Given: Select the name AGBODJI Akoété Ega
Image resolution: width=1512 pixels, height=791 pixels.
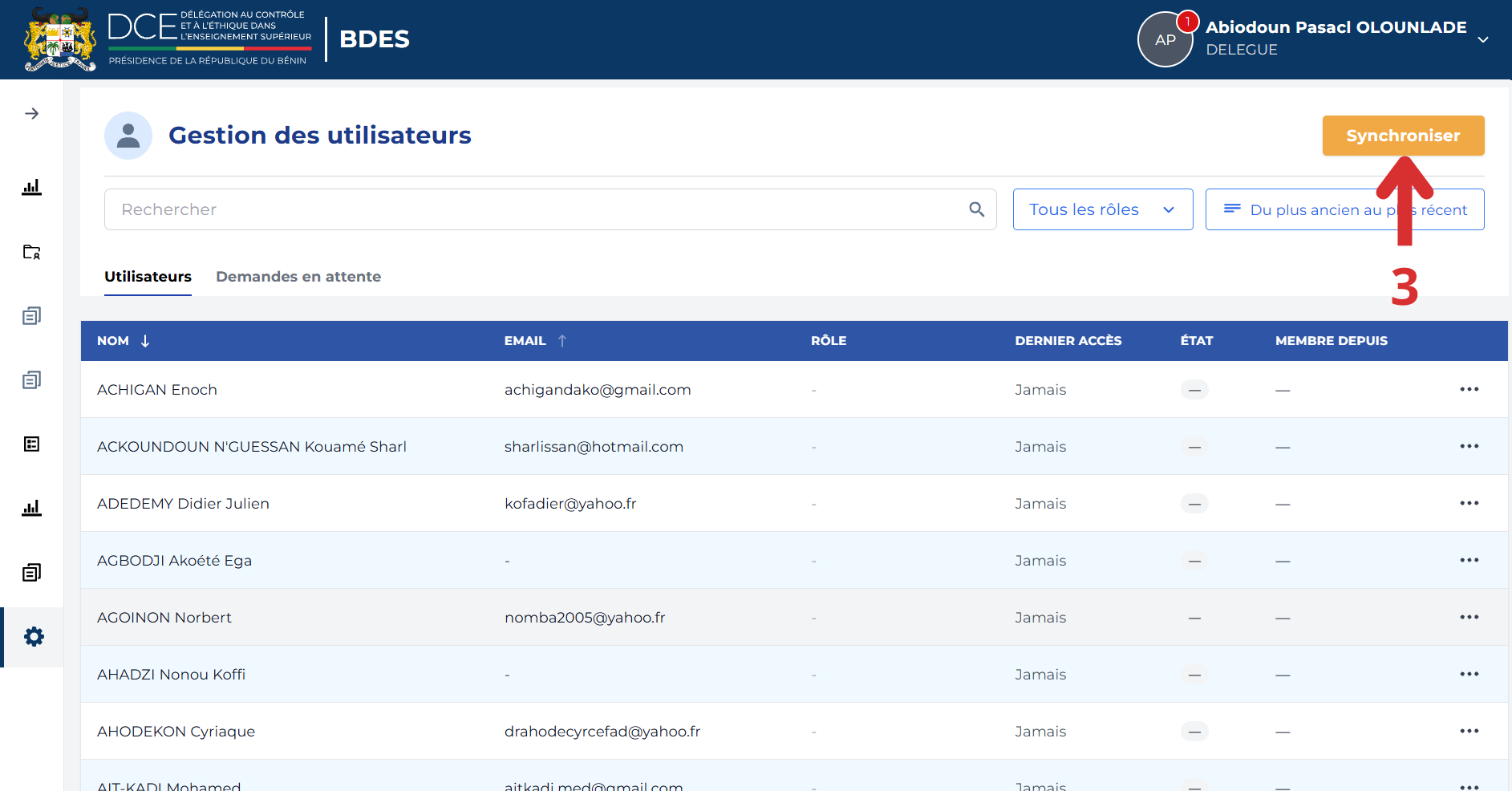Looking at the screenshot, I should [x=174, y=561].
